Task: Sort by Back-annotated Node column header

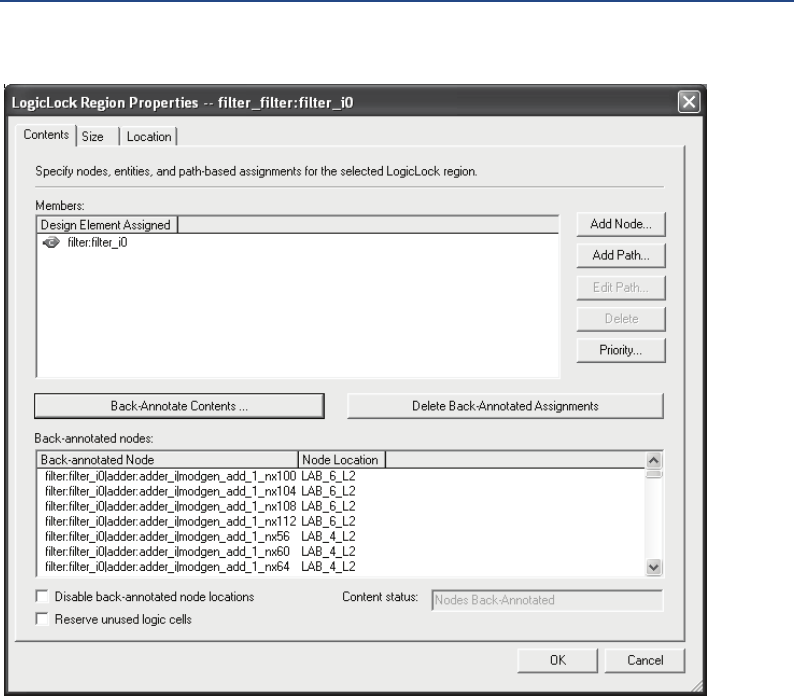Action: click(x=167, y=460)
